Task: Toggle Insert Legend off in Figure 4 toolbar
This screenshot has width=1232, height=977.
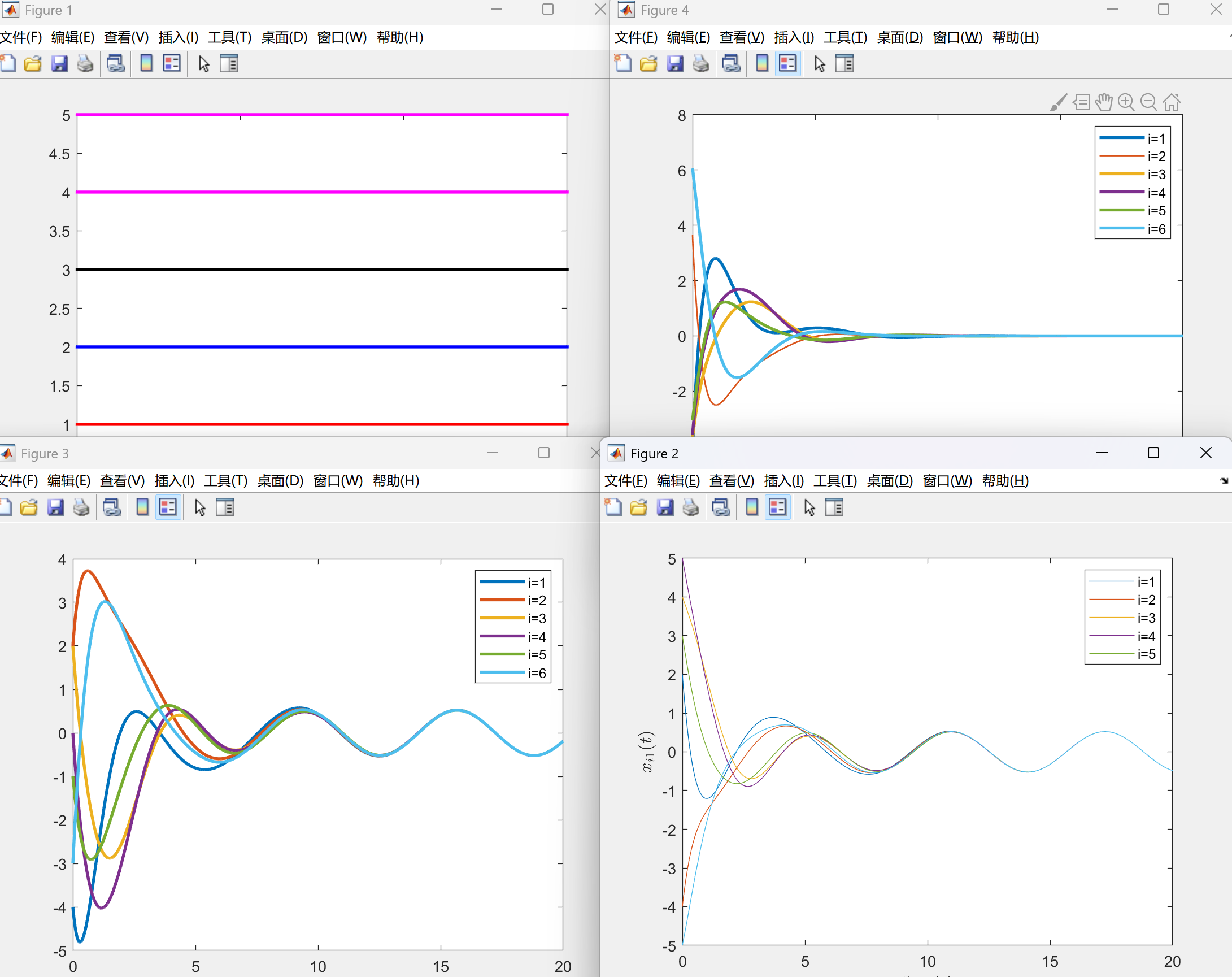Action: 787,63
